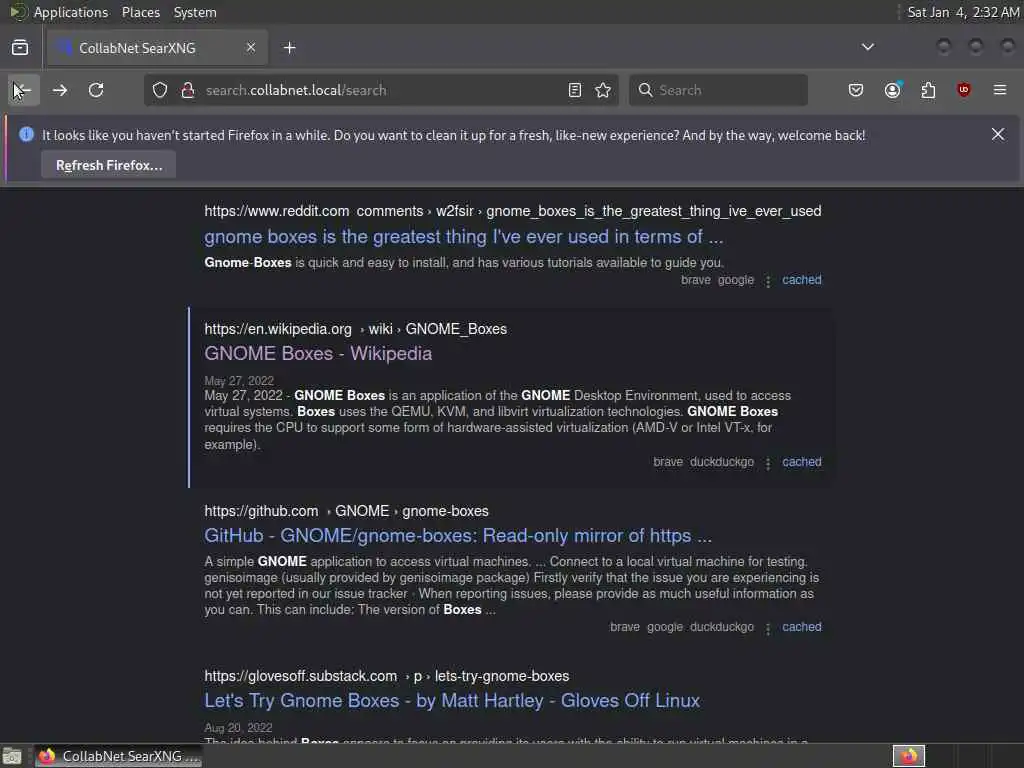Image resolution: width=1024 pixels, height=768 pixels.
Task: Bookmark this page with the star icon
Action: click(603, 90)
